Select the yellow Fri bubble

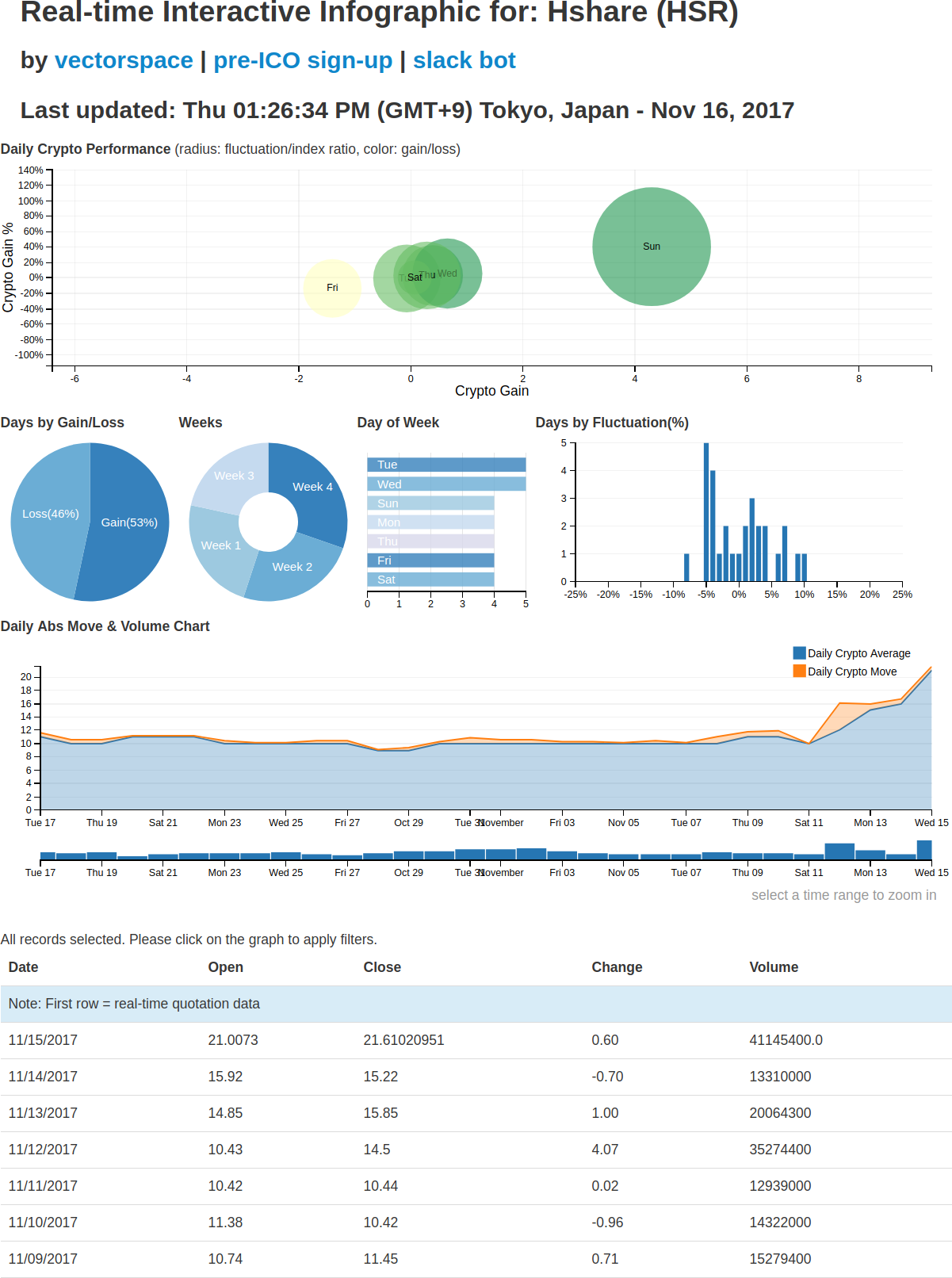point(332,288)
